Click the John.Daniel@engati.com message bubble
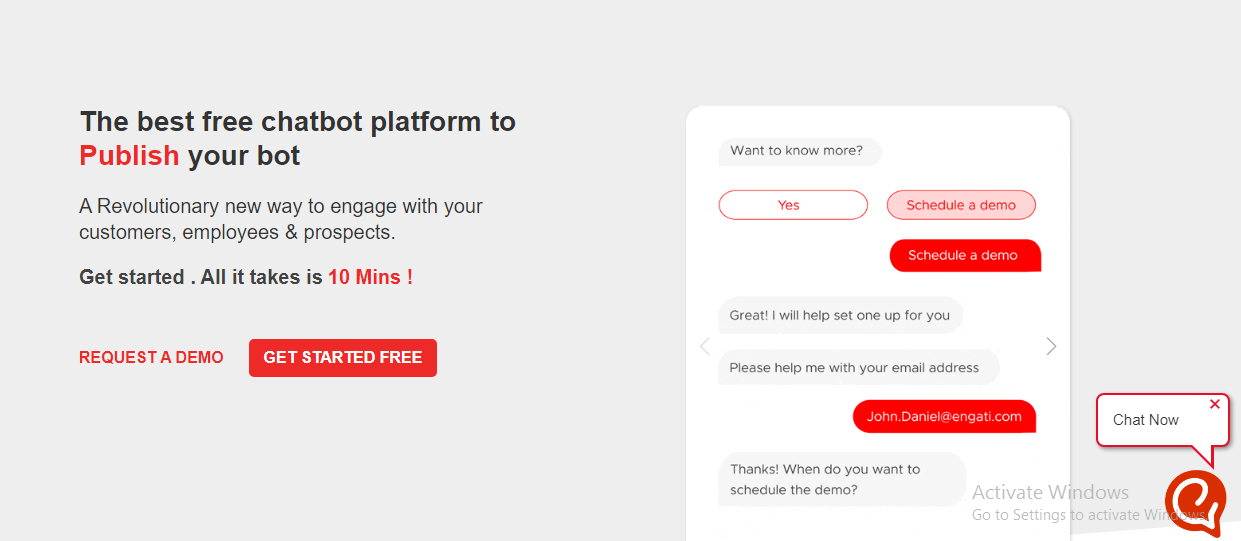Screen dimensions: 1241x541 (x=943, y=416)
